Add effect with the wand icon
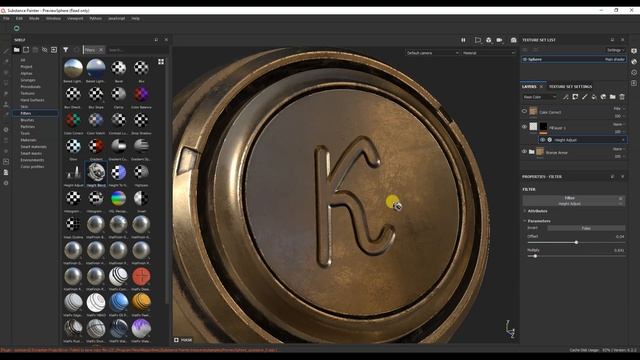This screenshot has height=360, width=640. (x=566, y=97)
